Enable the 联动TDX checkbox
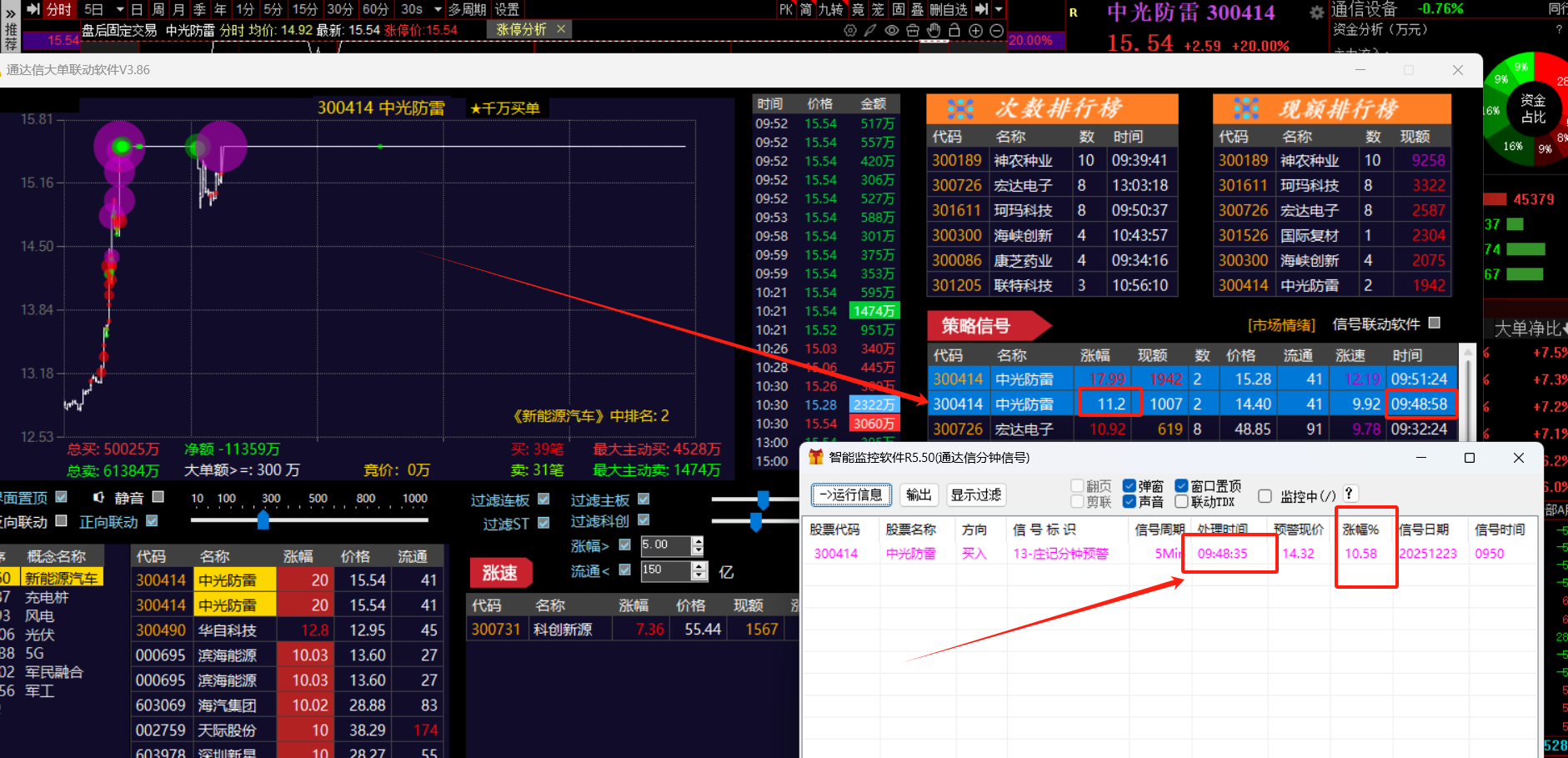Viewport: 1568px width, 758px height. tap(1181, 502)
